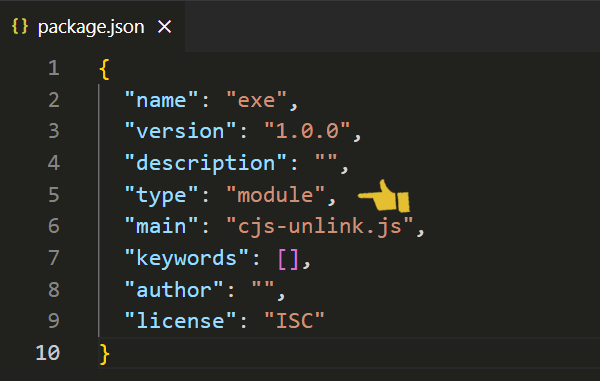600x381 pixels.
Task: Click the opening curly brace on line 1
Action: (x=104, y=69)
